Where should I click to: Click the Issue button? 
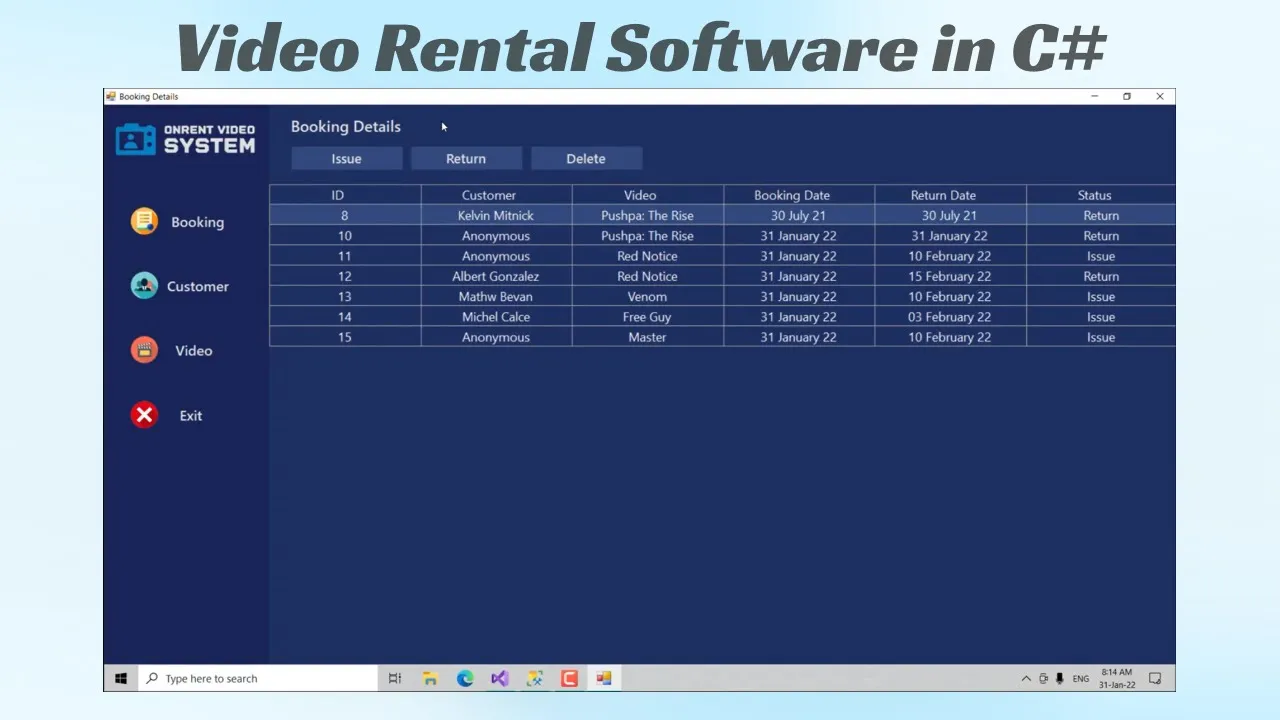346,158
